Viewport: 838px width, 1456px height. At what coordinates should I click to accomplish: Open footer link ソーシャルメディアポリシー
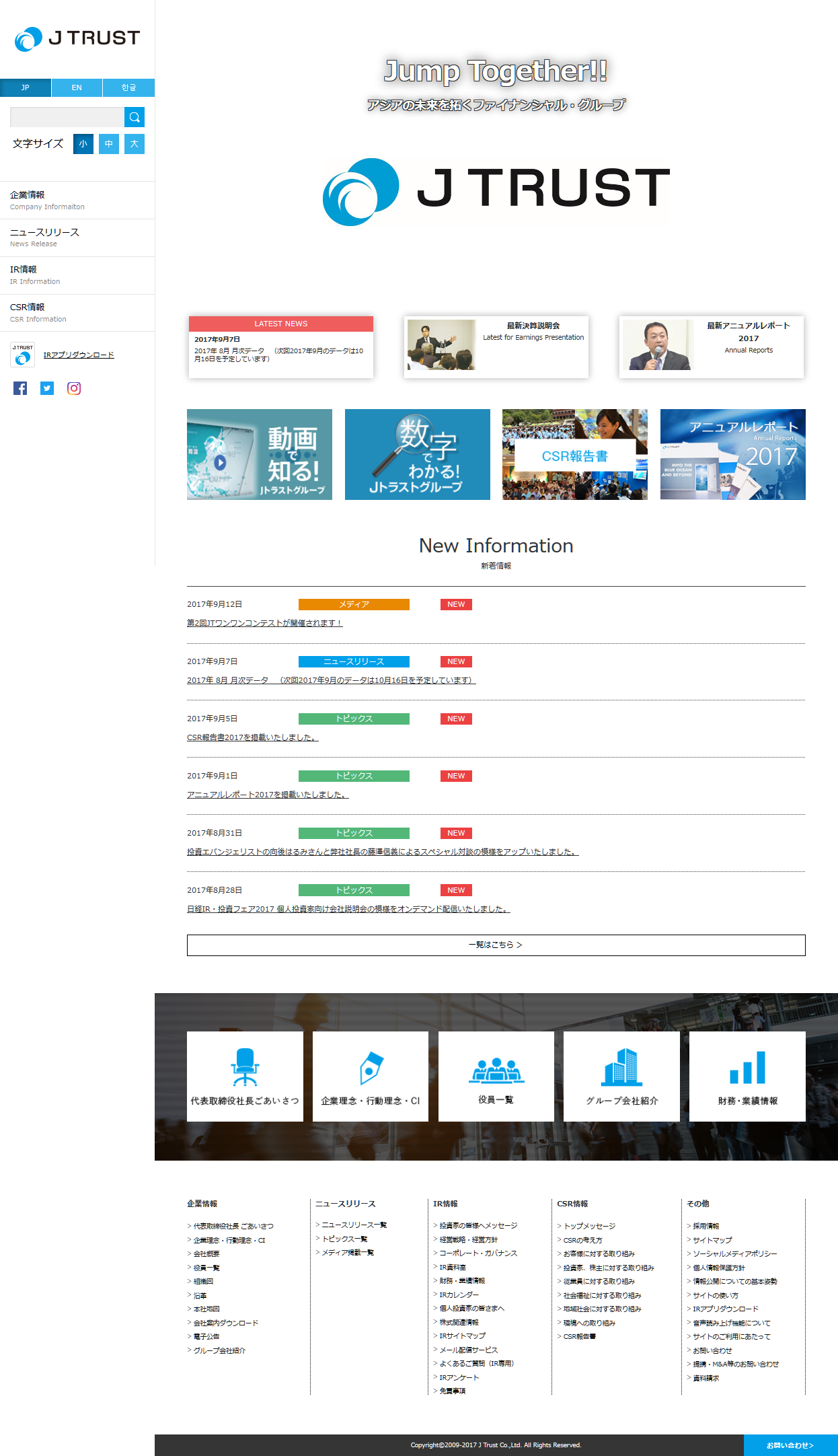735,1253
